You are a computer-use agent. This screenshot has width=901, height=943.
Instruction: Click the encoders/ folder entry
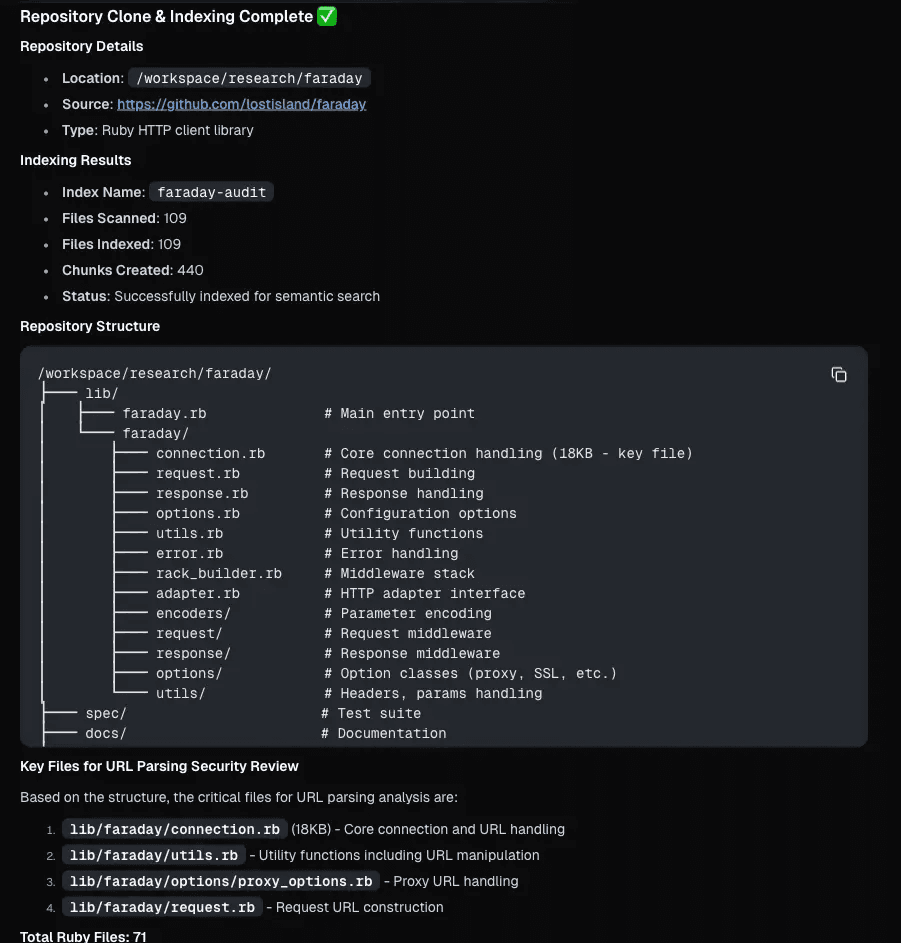(x=193, y=613)
